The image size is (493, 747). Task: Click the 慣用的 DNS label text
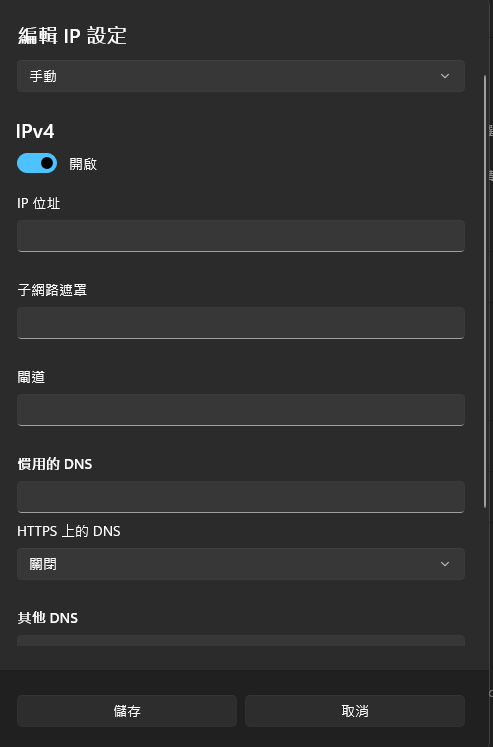pos(55,464)
